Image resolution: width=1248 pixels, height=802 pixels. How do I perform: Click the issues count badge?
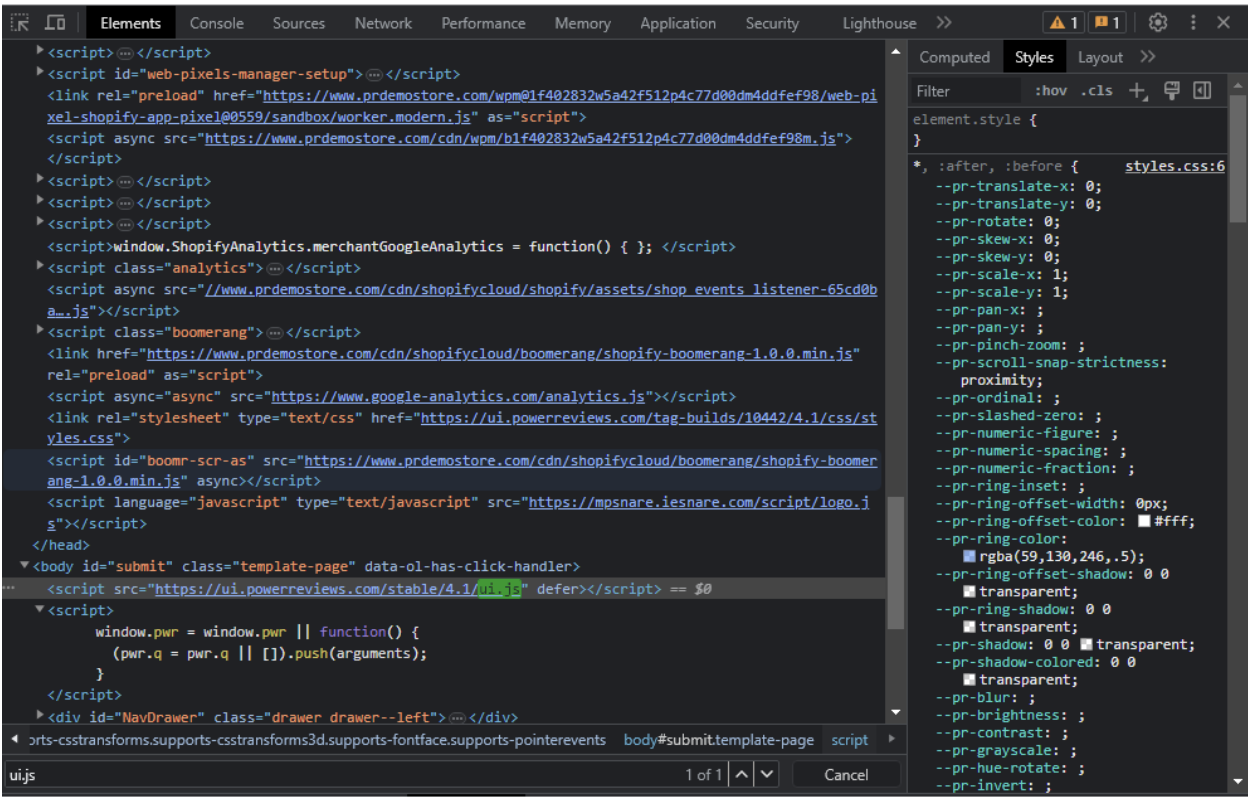pyautogui.click(x=1106, y=22)
